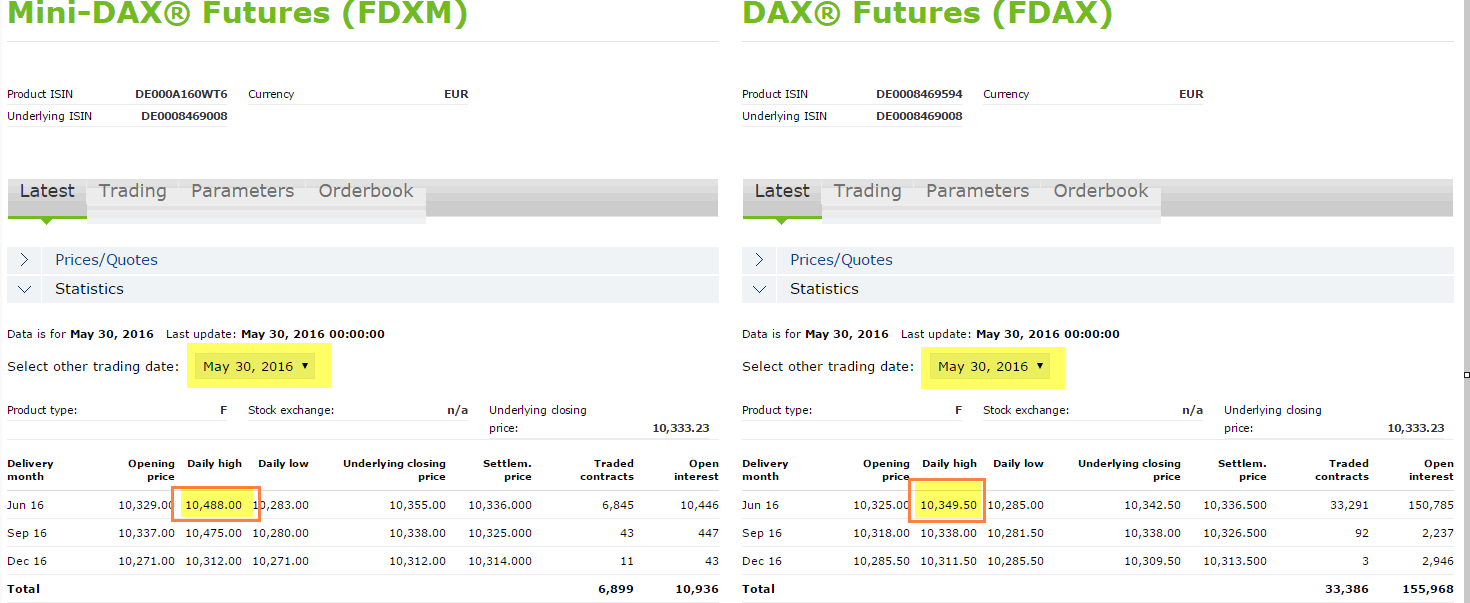Click Prices/Quotes link in Mini-DAX panel

pyautogui.click(x=106, y=260)
